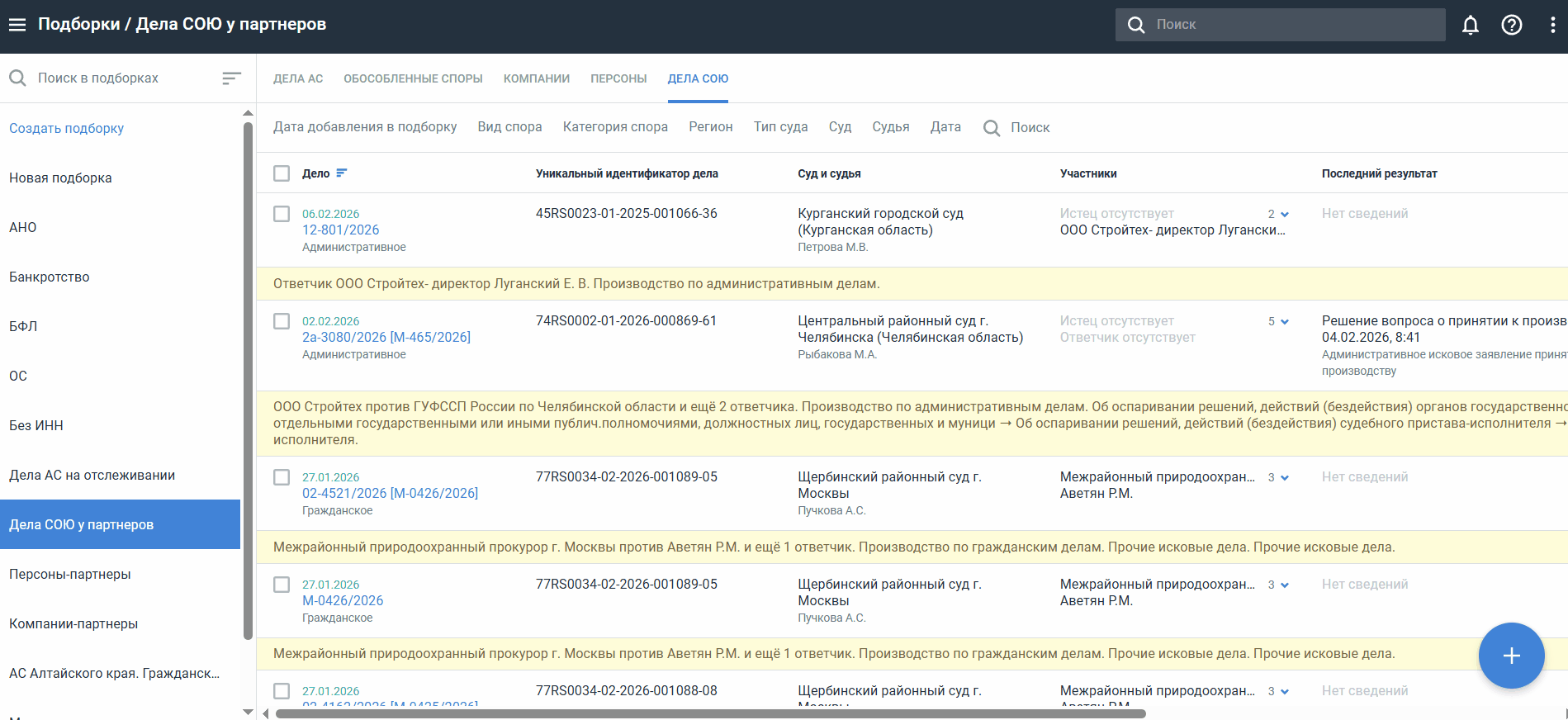Click the blue plus floating button
The image size is (1568, 720).
[1511, 656]
